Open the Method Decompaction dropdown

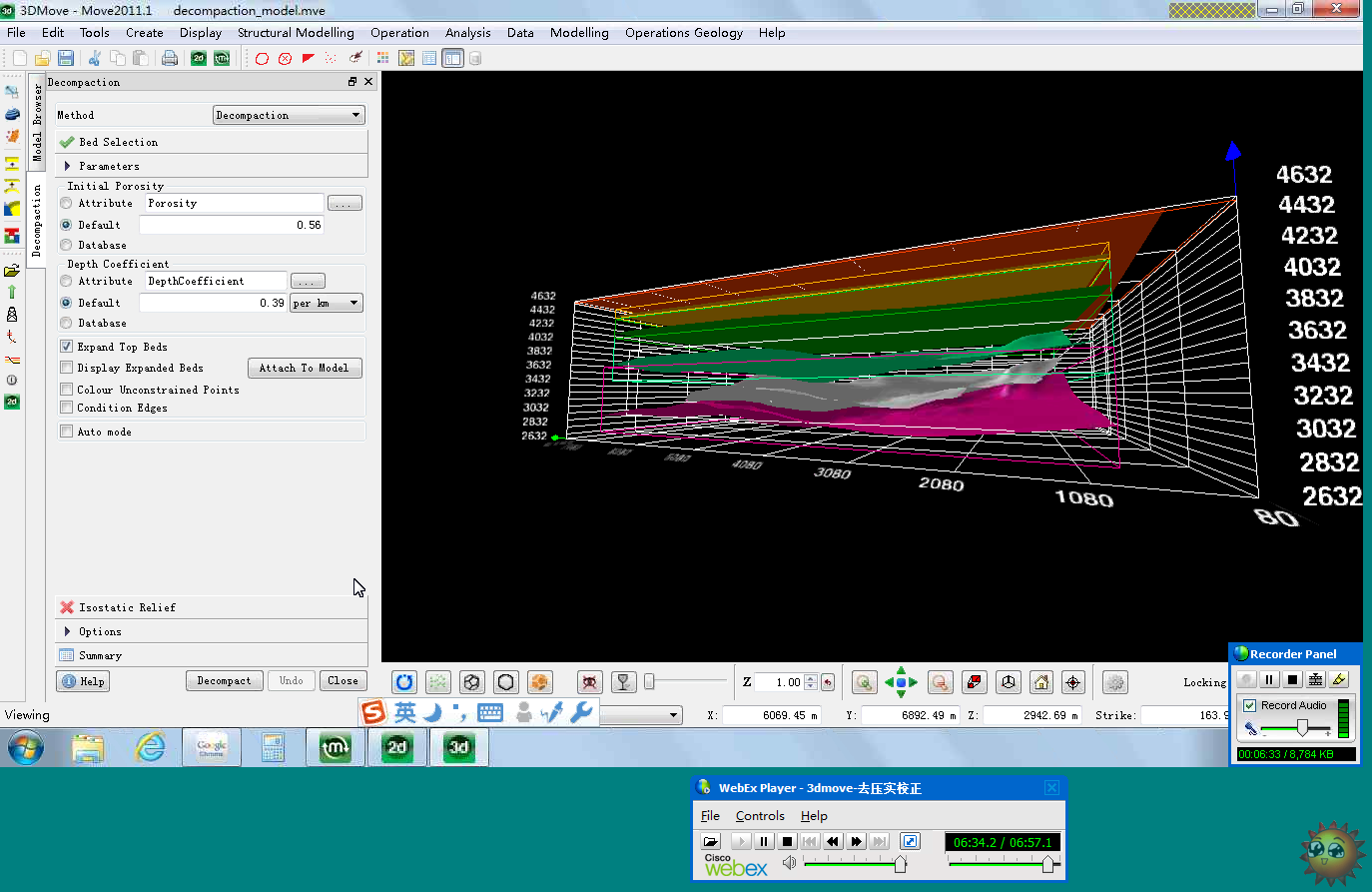[289, 115]
